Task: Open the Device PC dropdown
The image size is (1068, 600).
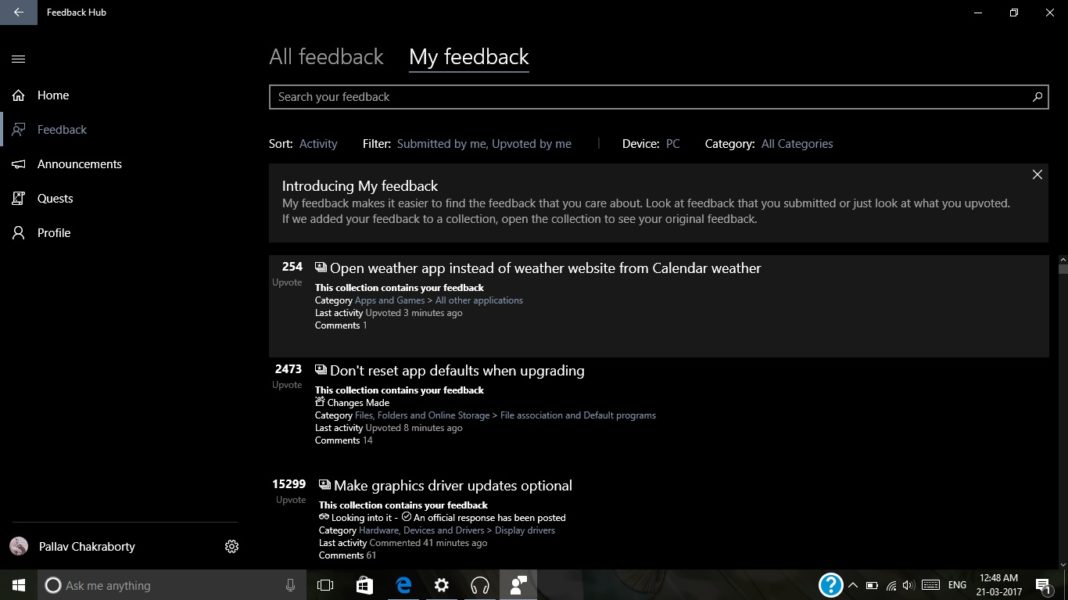Action: [672, 144]
